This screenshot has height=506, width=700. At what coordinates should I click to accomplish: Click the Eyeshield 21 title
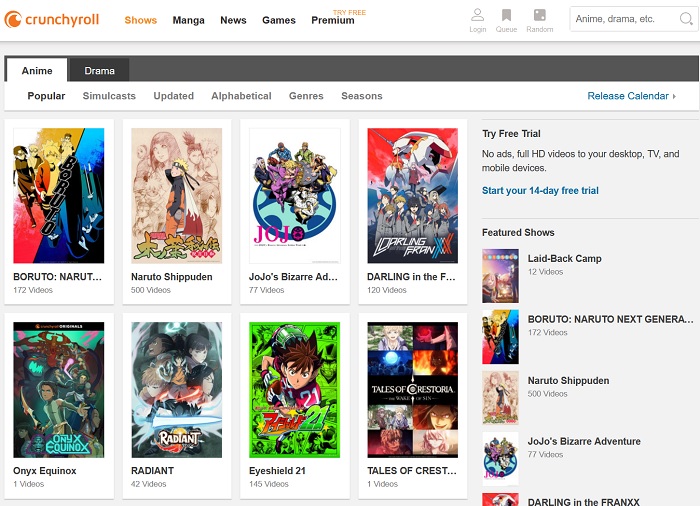(x=277, y=471)
